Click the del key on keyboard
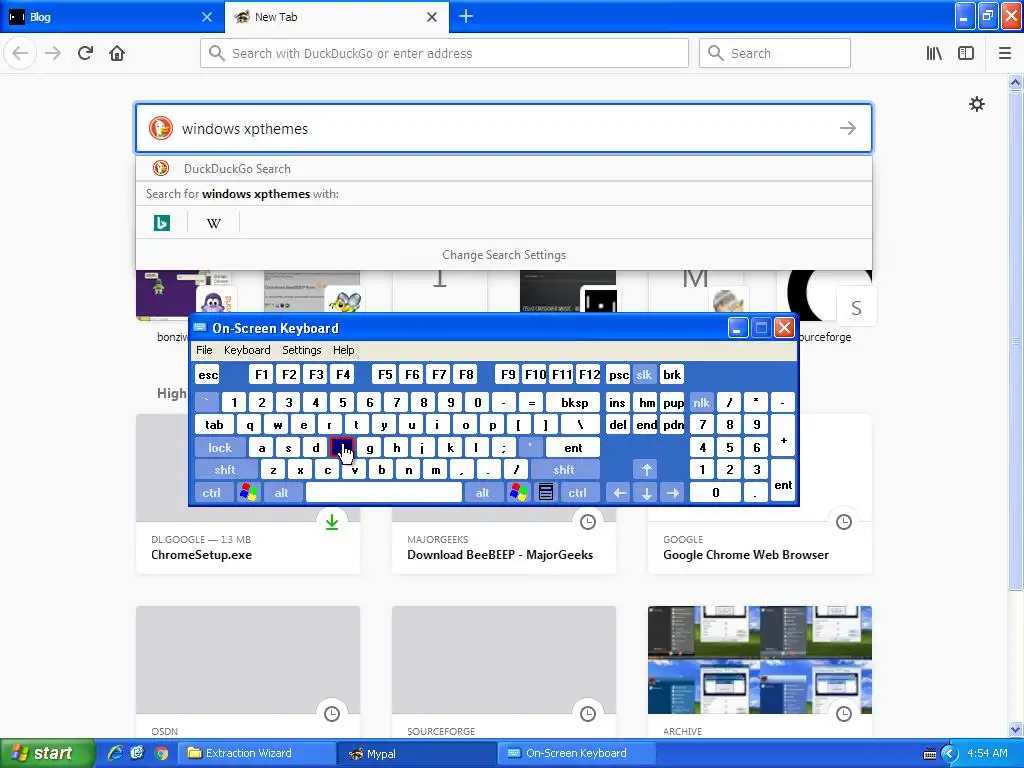This screenshot has height=768, width=1024. tap(618, 425)
